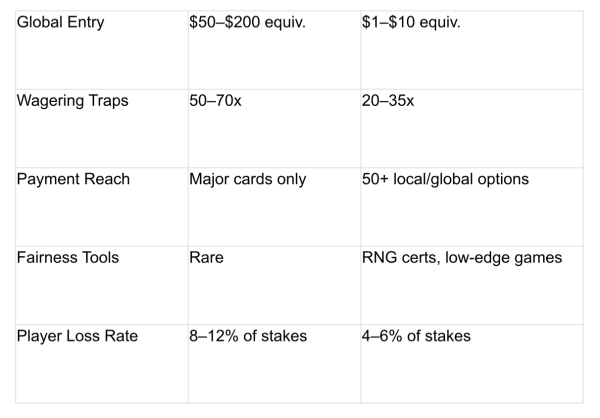
Task: Click the 50+ local/global options cell
Action: click(472, 207)
